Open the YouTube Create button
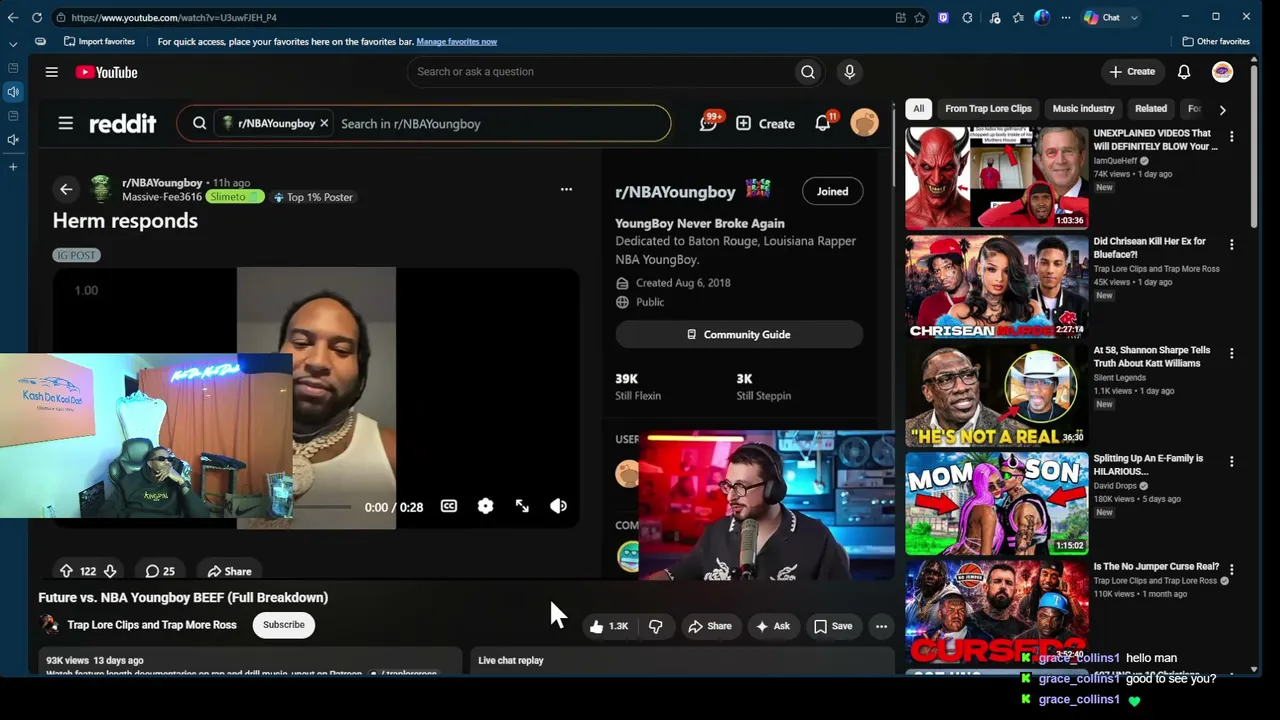 [x=1132, y=72]
